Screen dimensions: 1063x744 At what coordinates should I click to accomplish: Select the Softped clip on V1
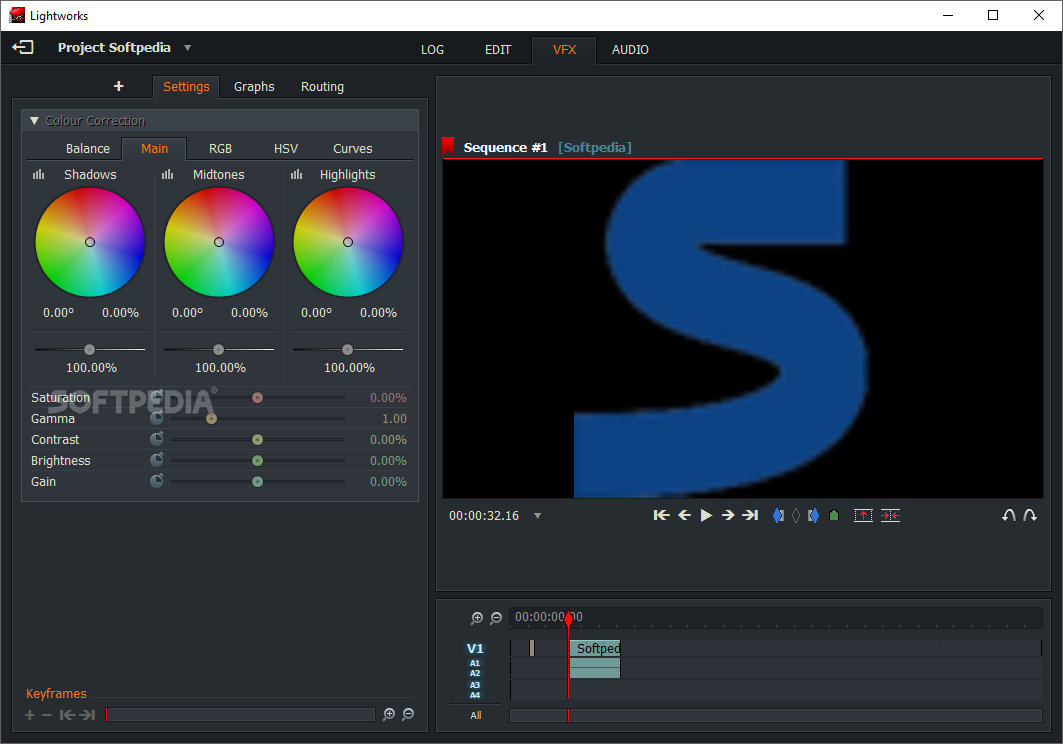(x=595, y=648)
